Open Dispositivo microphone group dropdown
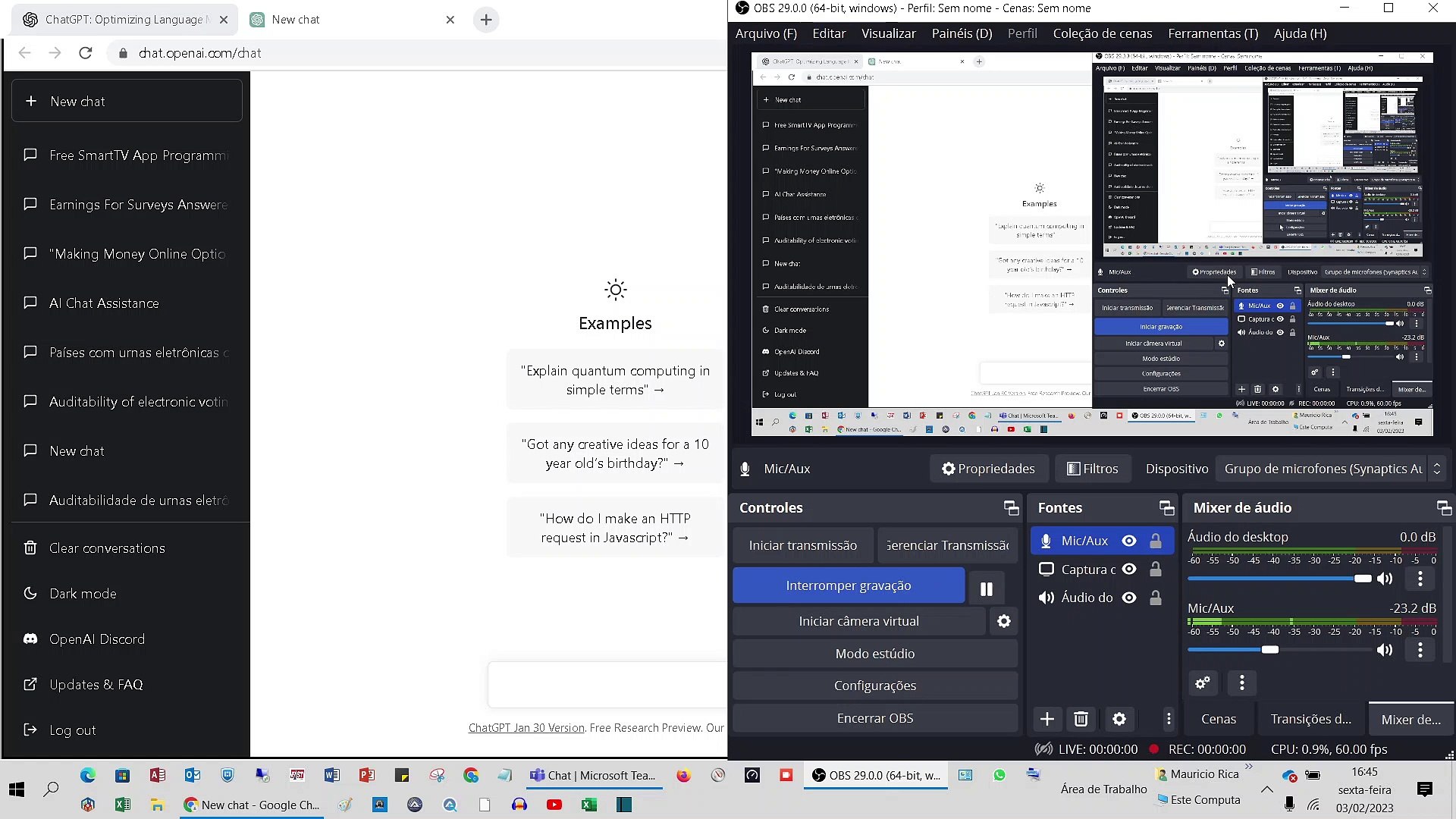 pyautogui.click(x=1331, y=469)
